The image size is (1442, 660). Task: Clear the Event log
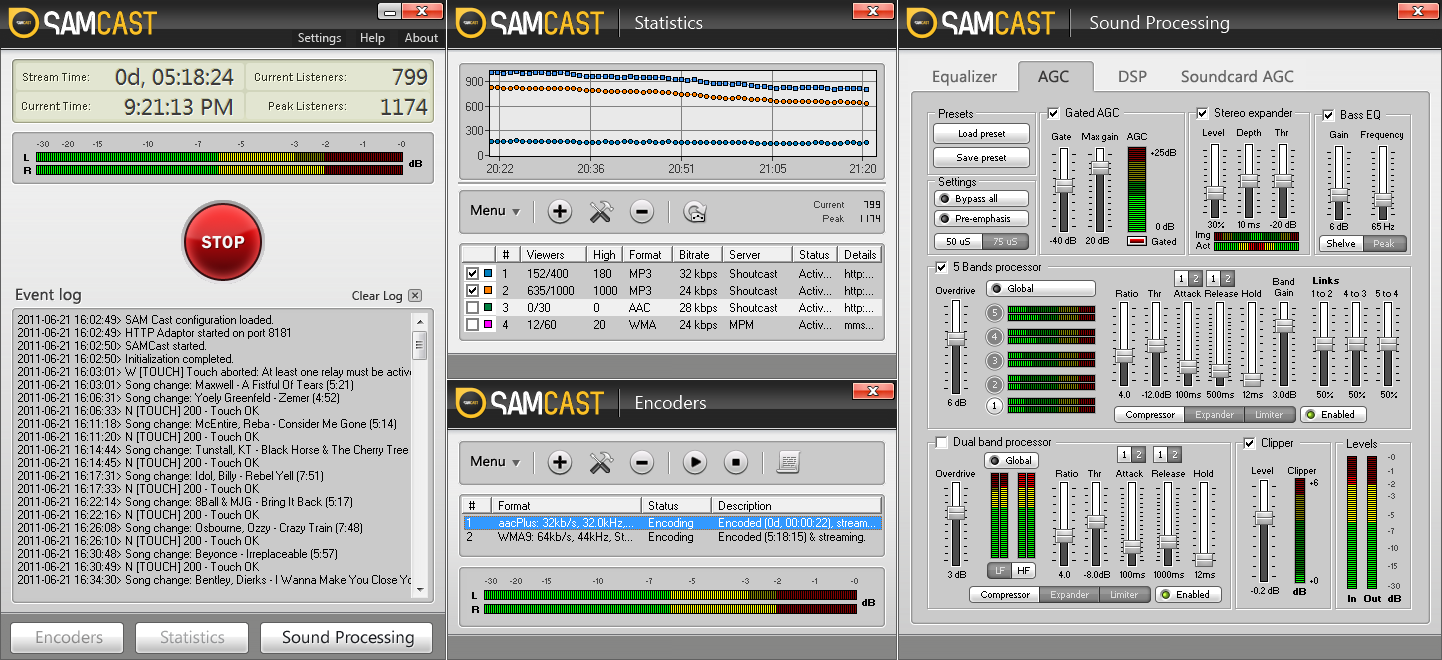click(x=376, y=295)
